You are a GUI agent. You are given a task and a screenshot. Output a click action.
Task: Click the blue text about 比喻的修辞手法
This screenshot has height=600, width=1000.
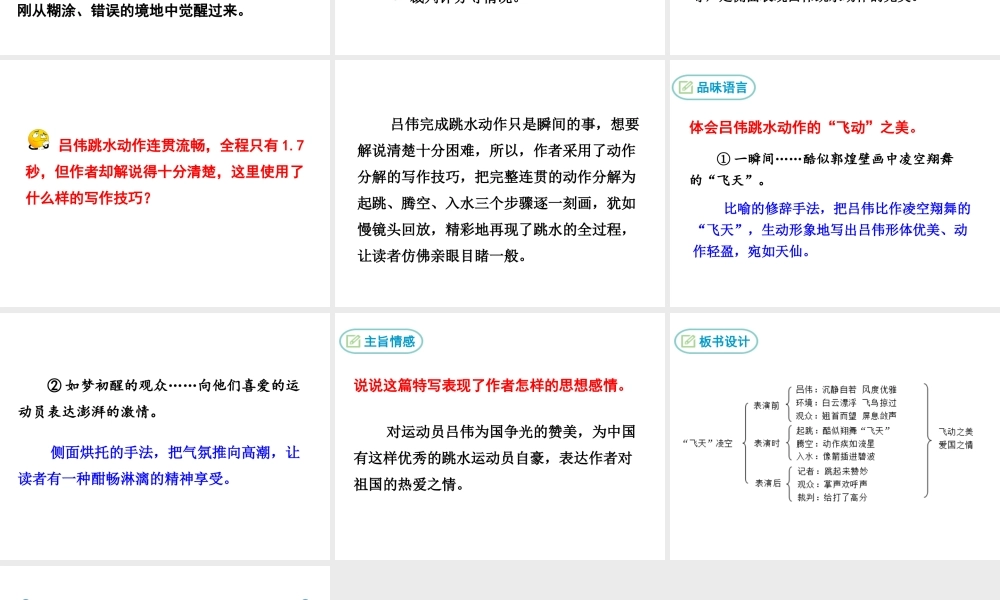tap(832, 229)
